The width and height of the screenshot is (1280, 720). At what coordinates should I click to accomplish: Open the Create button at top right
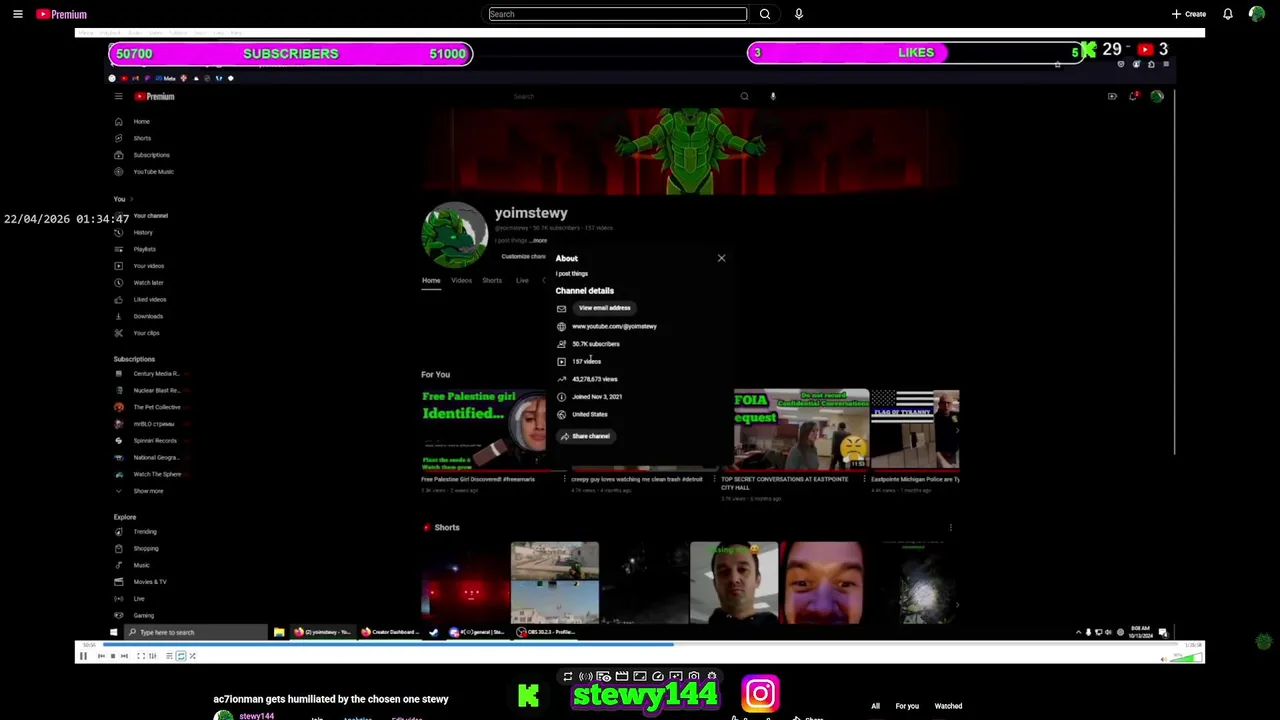click(1189, 14)
